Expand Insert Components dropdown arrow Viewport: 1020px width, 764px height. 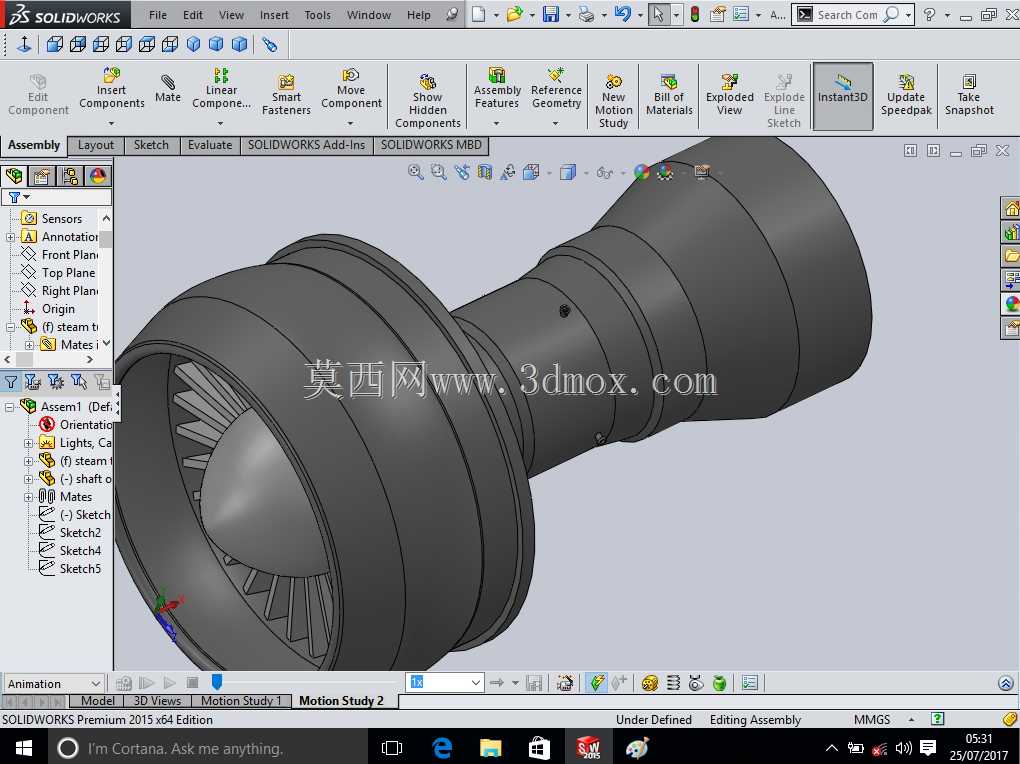(x=111, y=123)
